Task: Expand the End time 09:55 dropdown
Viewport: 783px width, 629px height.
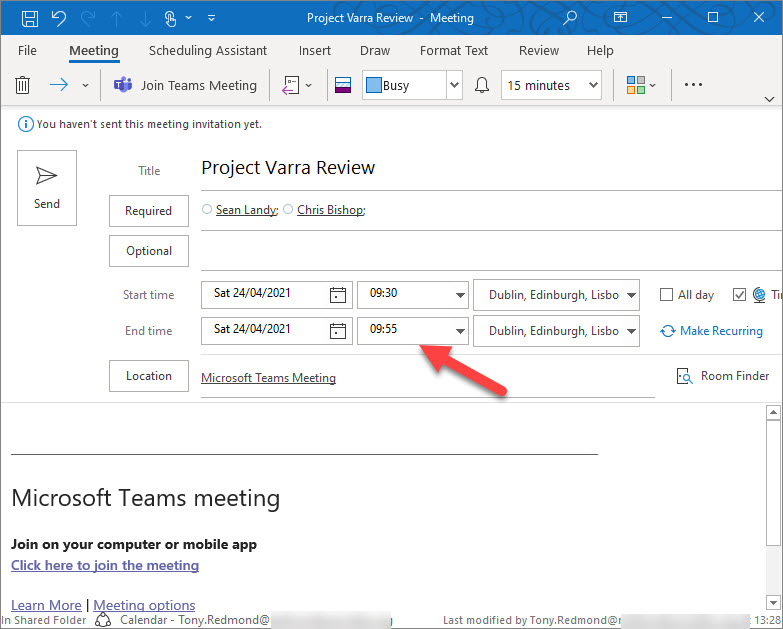Action: [x=460, y=331]
